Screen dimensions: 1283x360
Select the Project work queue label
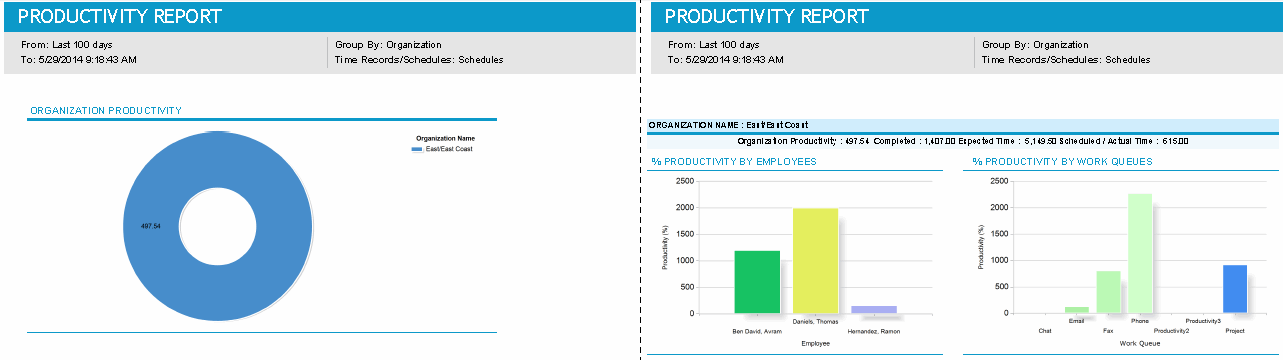coord(1235,330)
